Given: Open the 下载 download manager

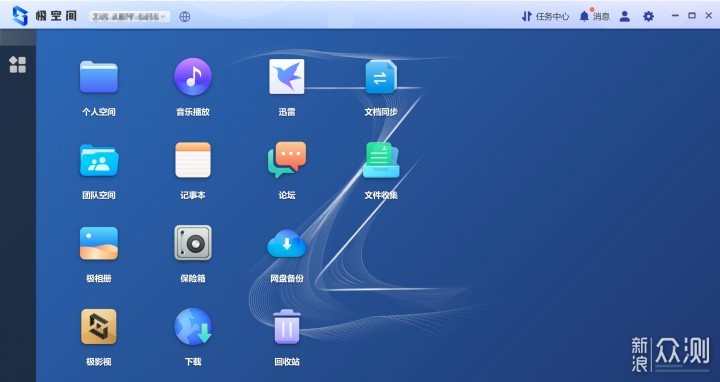Looking at the screenshot, I should click(193, 326).
